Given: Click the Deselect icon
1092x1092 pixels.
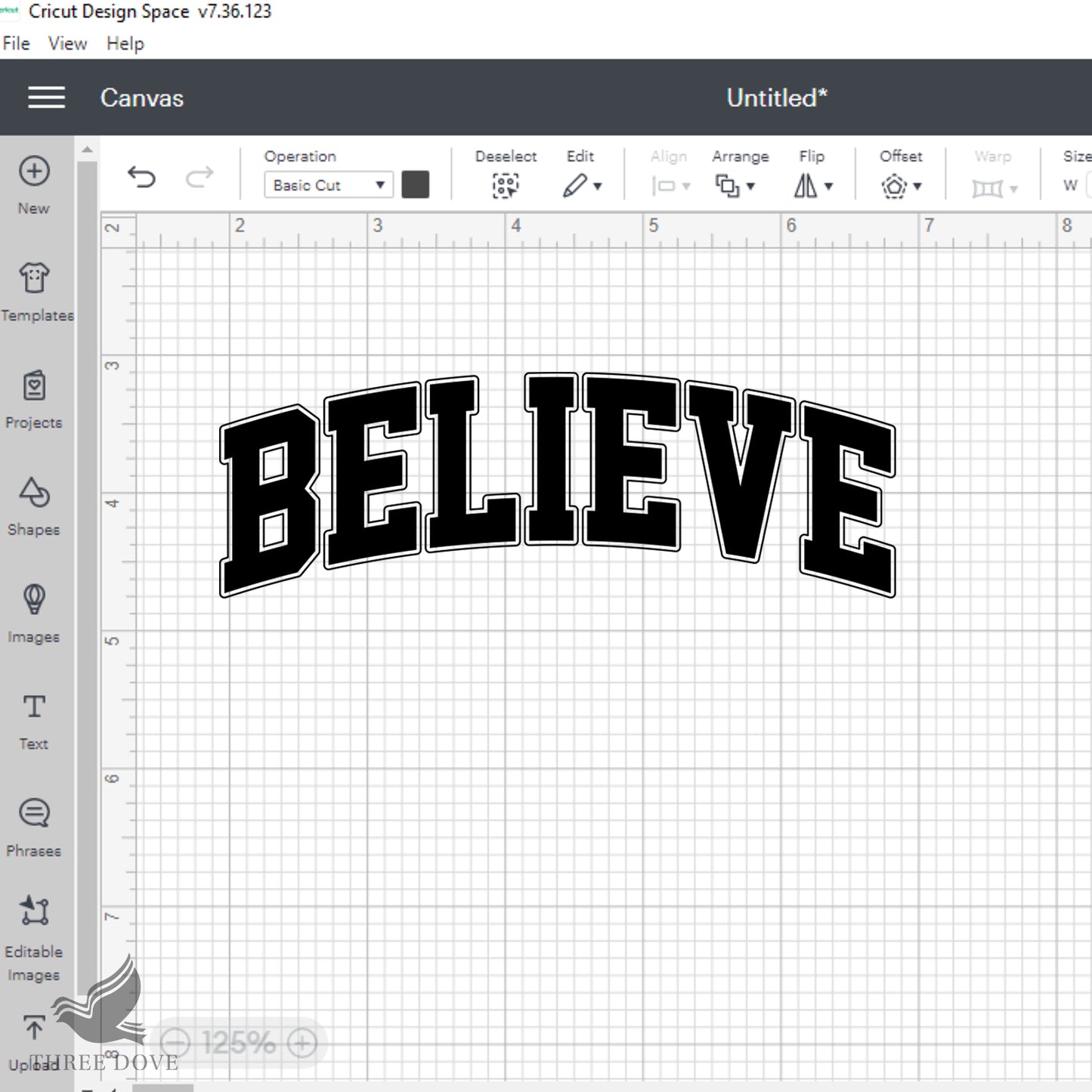Looking at the screenshot, I should tap(506, 185).
